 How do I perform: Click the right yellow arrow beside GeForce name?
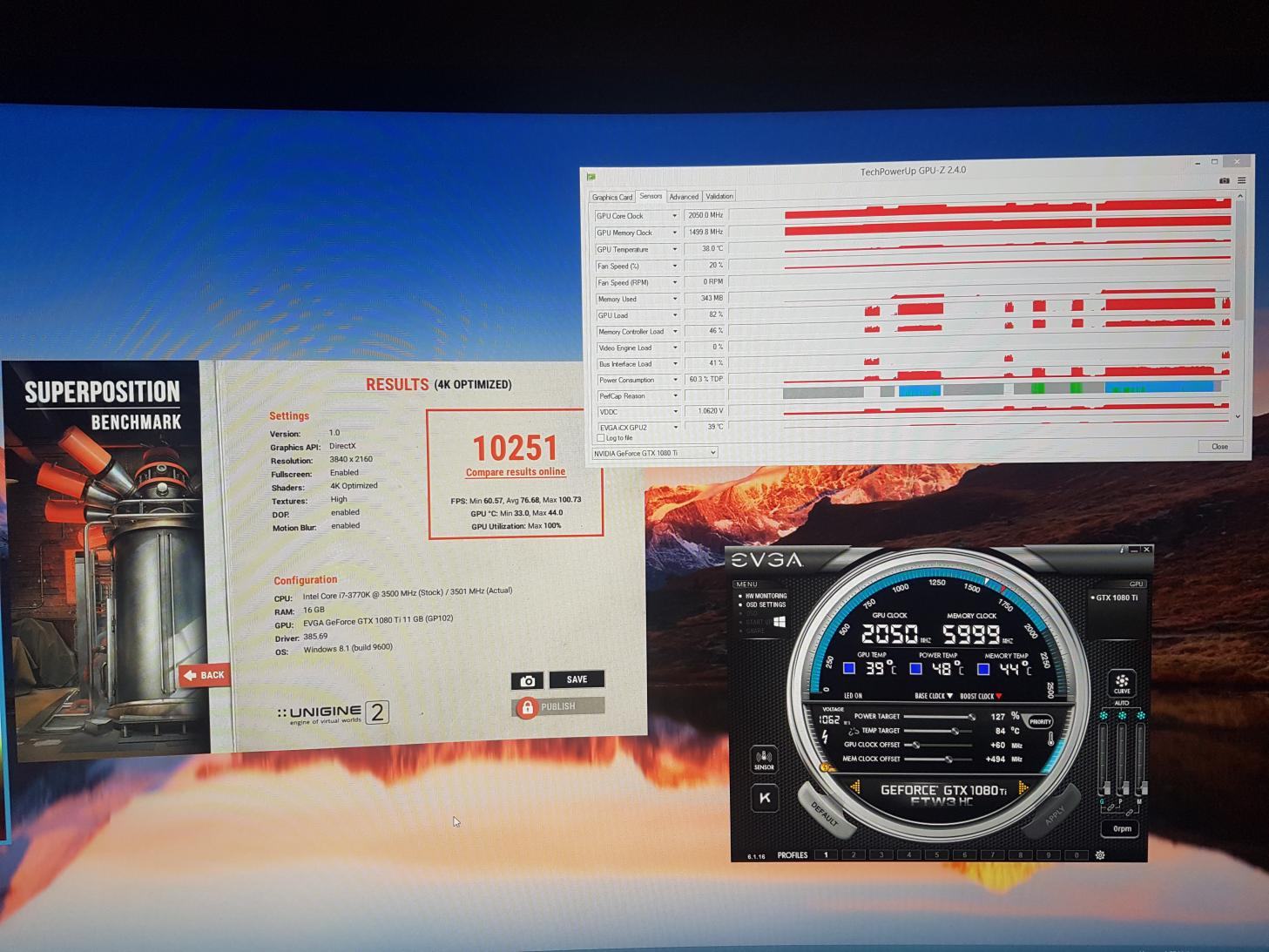1023,787
